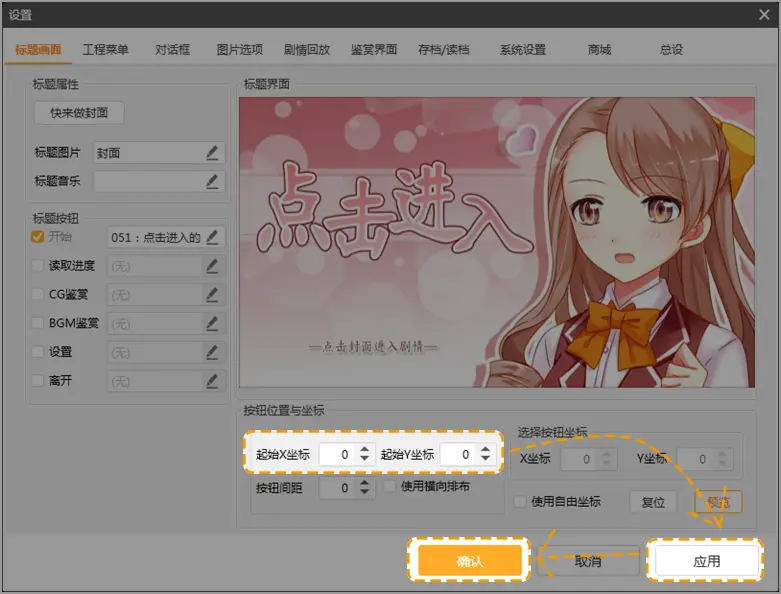Screen dimensions: 781x594
Task: Increase the 起始X坐标 value with up arrow
Action: tap(364, 449)
